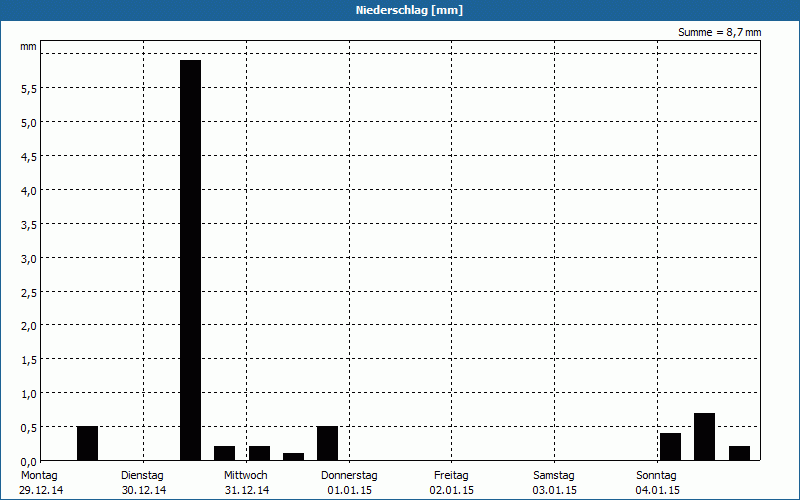Image resolution: width=800 pixels, height=500 pixels.
Task: Select the 'Samstag' day label
Action: pos(554,476)
